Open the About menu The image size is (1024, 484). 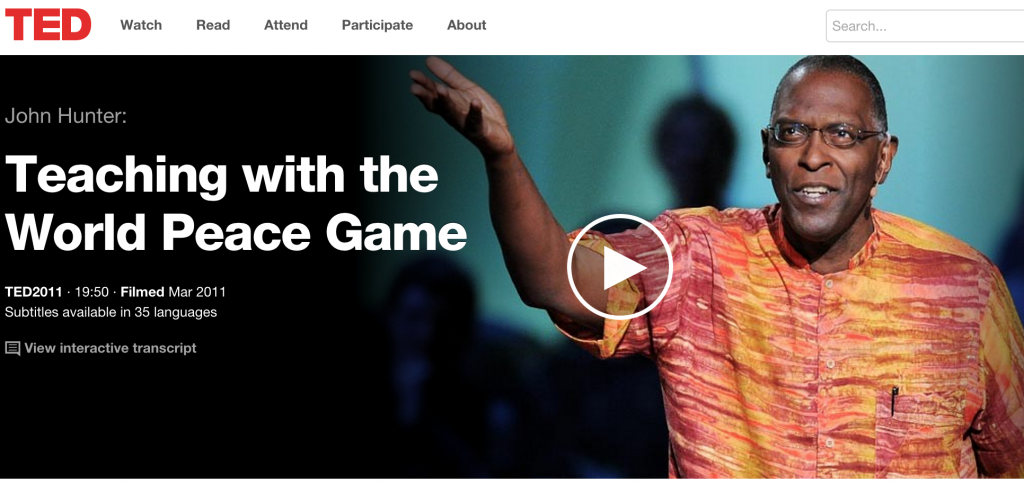(466, 25)
